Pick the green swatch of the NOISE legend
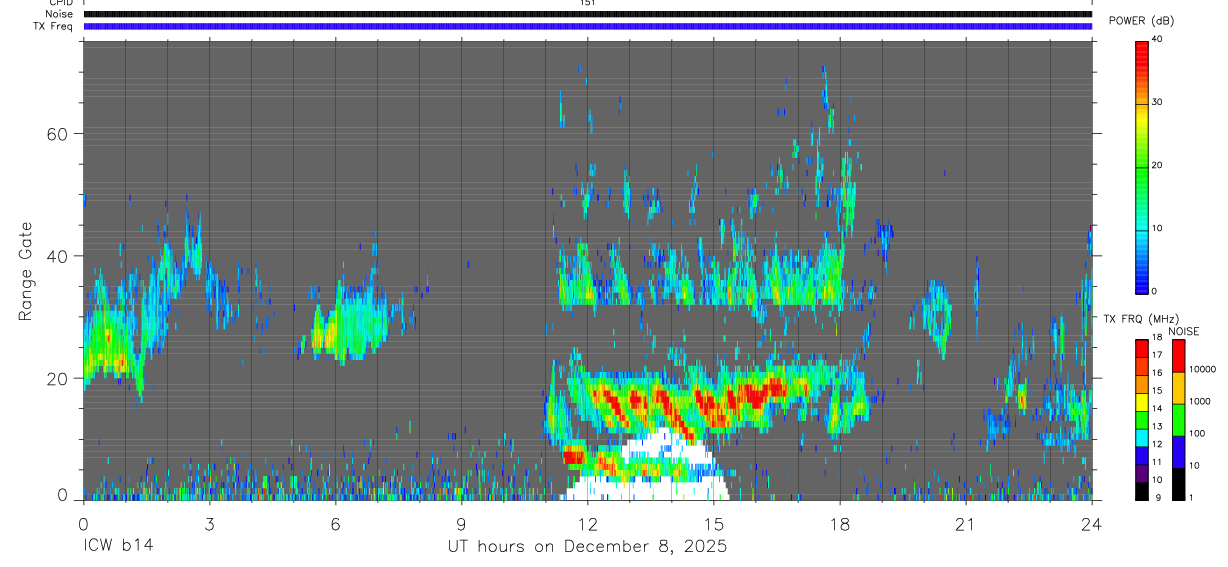1228x567 pixels. [1179, 419]
